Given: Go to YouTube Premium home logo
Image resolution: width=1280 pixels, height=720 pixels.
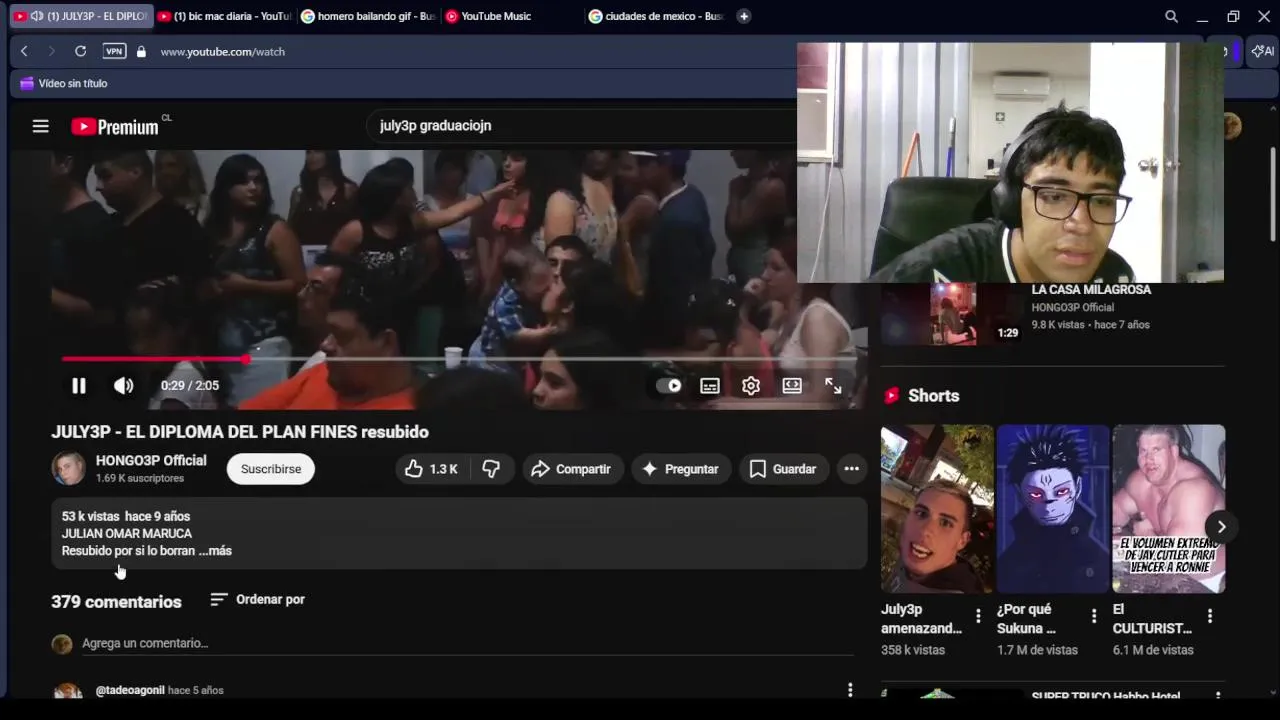Looking at the screenshot, I should click(115, 126).
